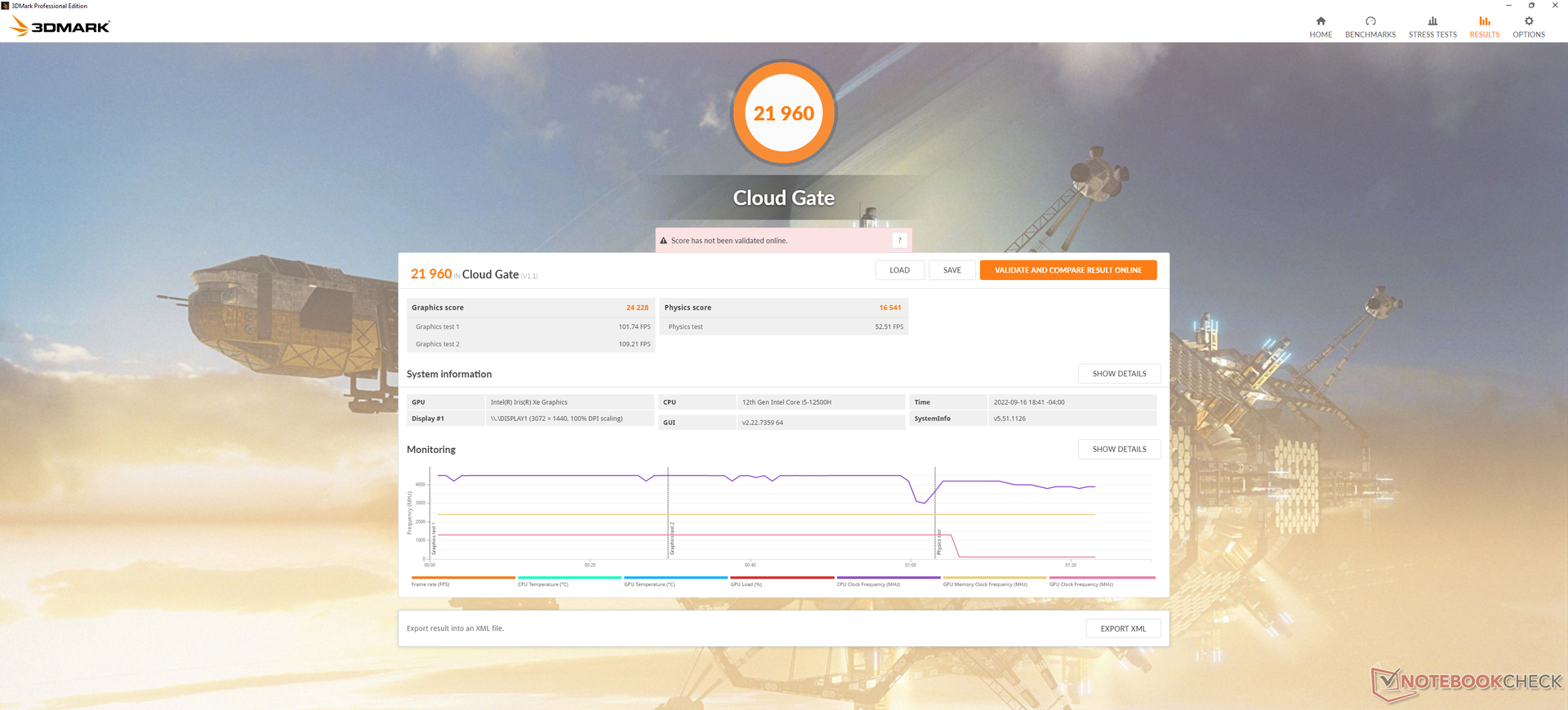Show details for Monitoring

coord(1120,450)
